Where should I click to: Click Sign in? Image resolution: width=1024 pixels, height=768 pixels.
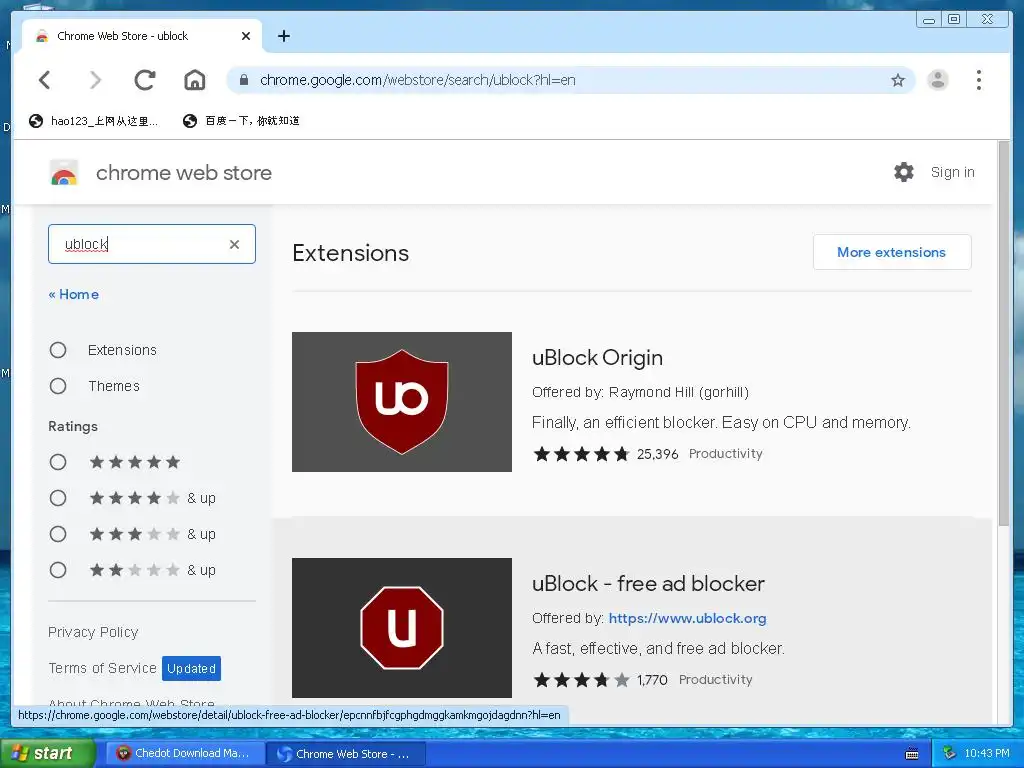coord(952,172)
